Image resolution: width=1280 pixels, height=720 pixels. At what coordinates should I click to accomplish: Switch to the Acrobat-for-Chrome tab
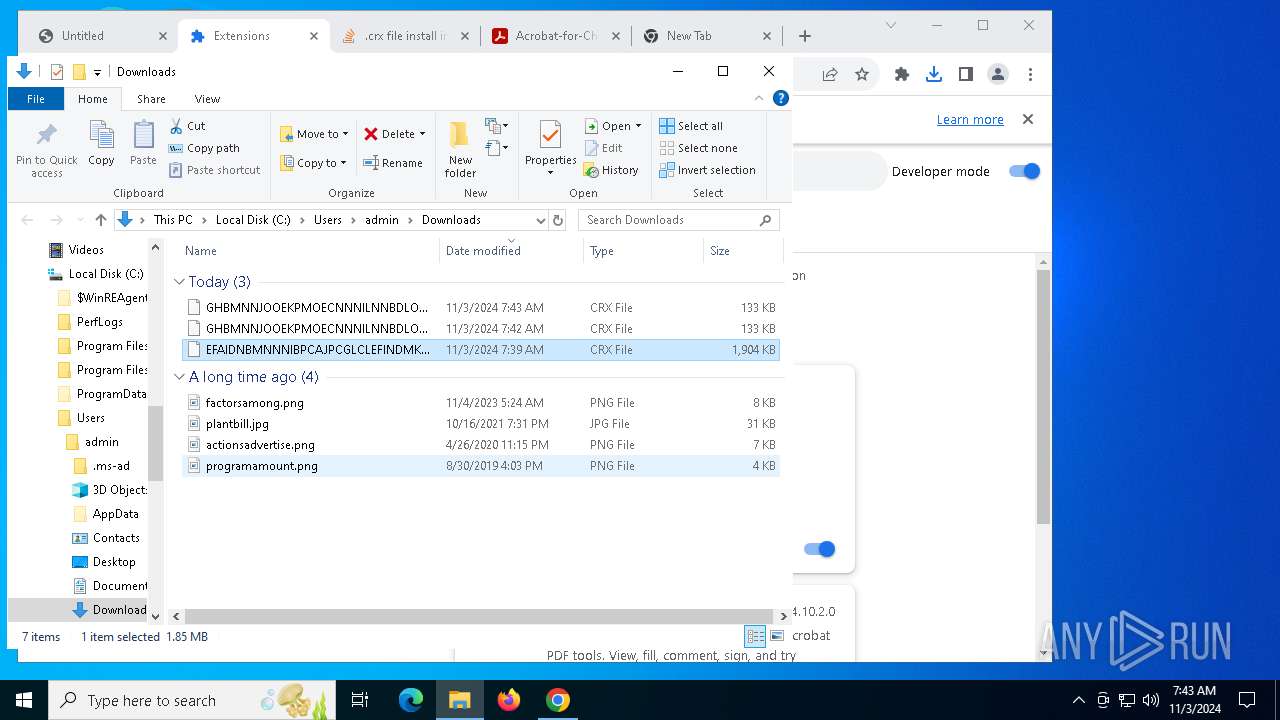tap(555, 36)
